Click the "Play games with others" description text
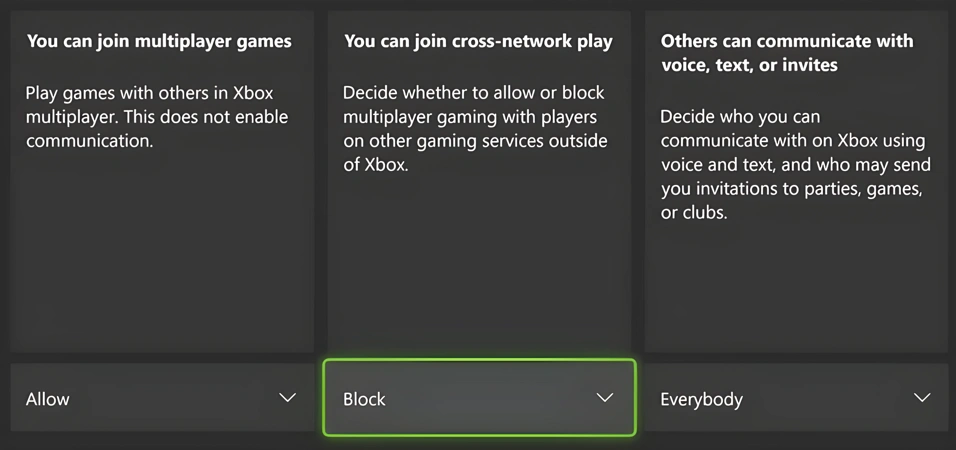Viewport: 956px width, 450px height. click(x=157, y=117)
